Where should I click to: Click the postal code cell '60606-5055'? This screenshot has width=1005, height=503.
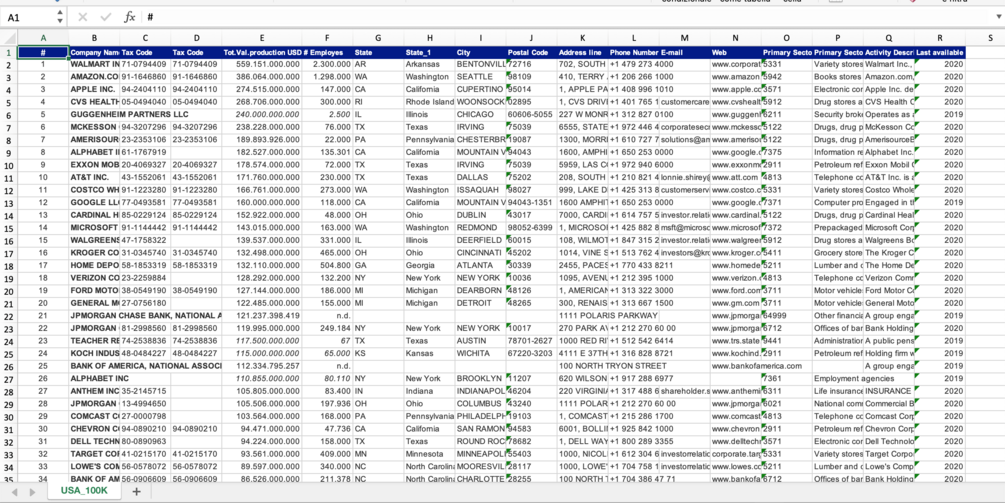click(531, 115)
